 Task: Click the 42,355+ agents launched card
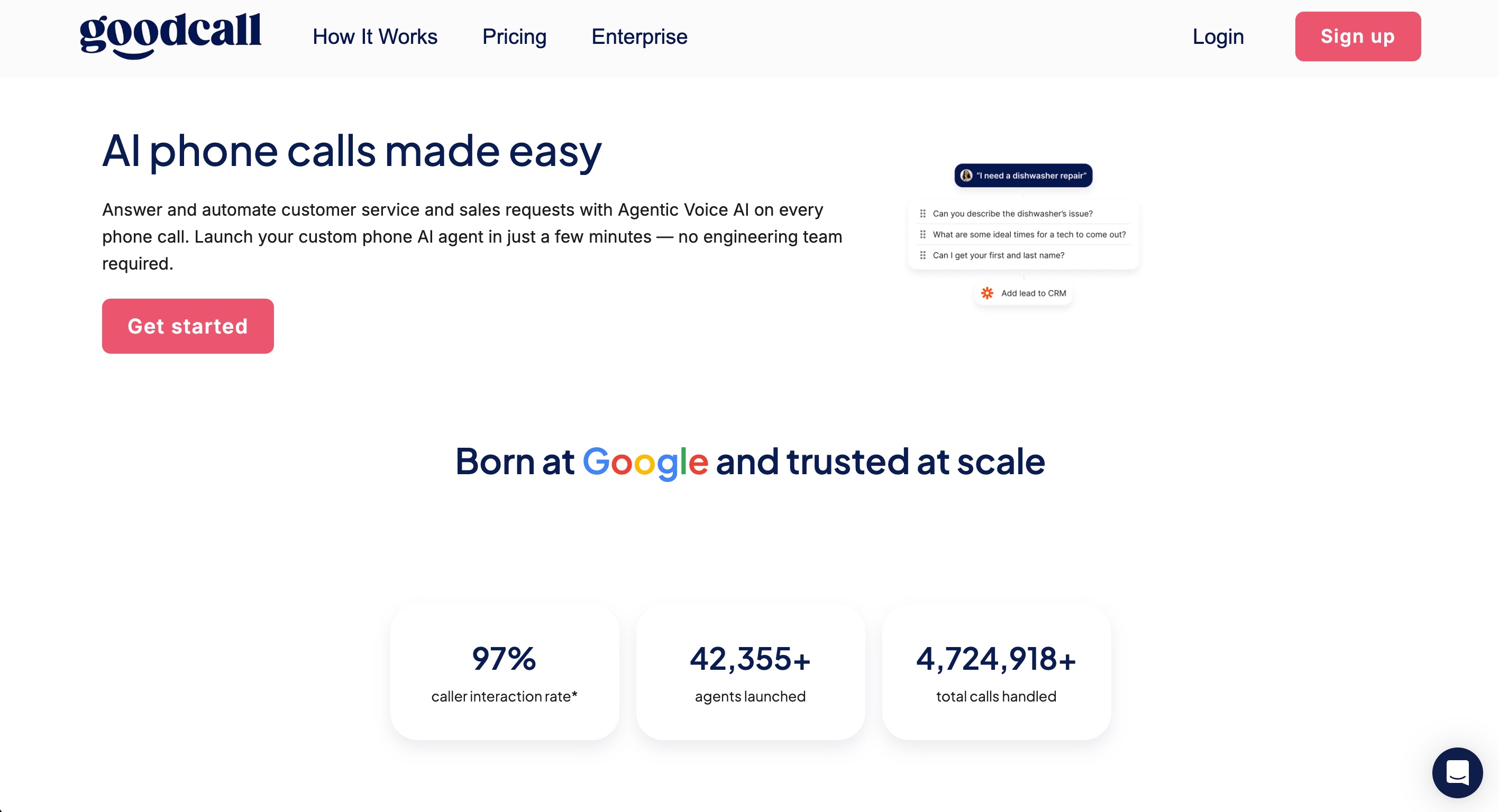tap(750, 672)
